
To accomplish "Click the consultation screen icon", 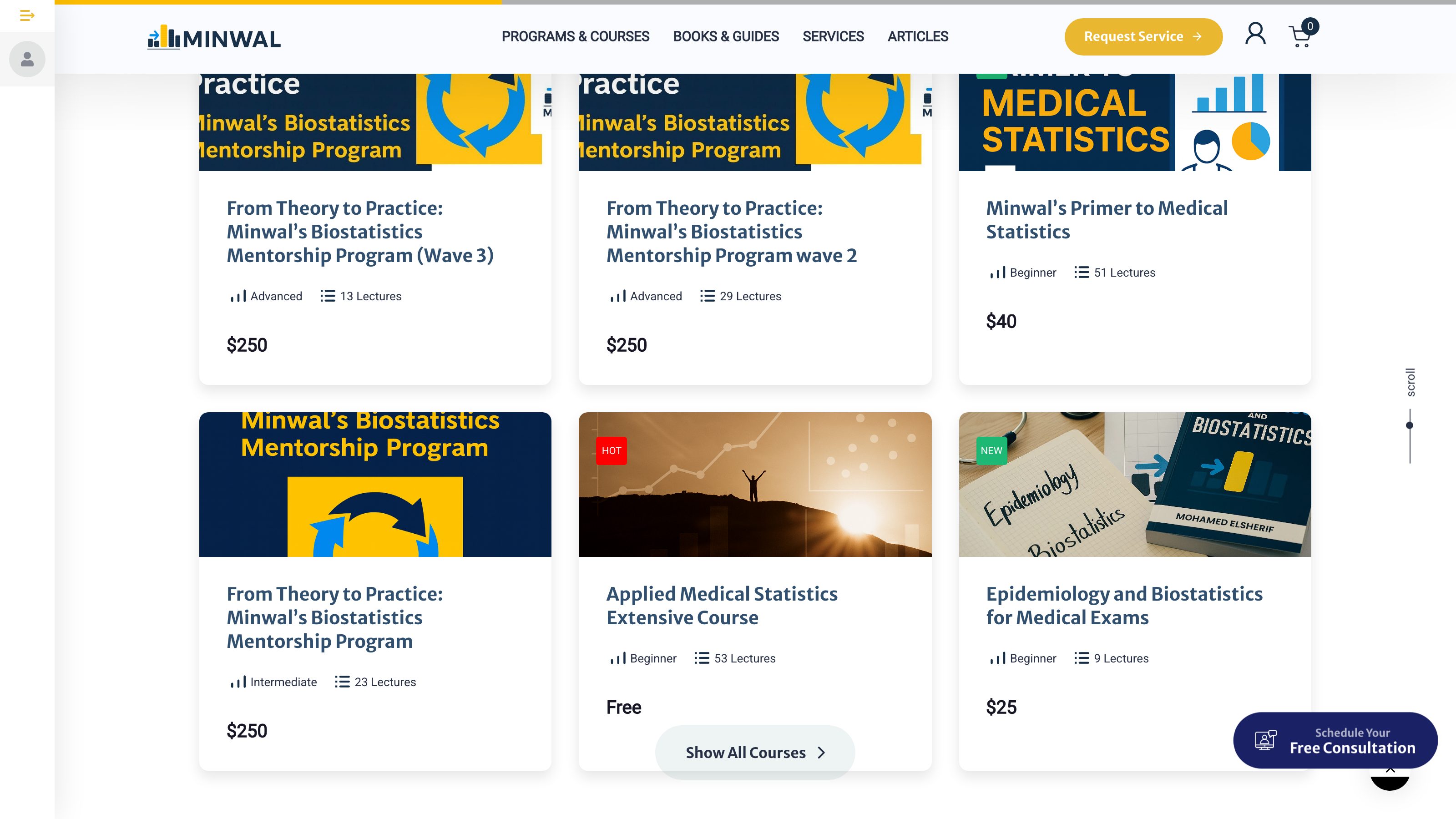I will pyautogui.click(x=1265, y=740).
